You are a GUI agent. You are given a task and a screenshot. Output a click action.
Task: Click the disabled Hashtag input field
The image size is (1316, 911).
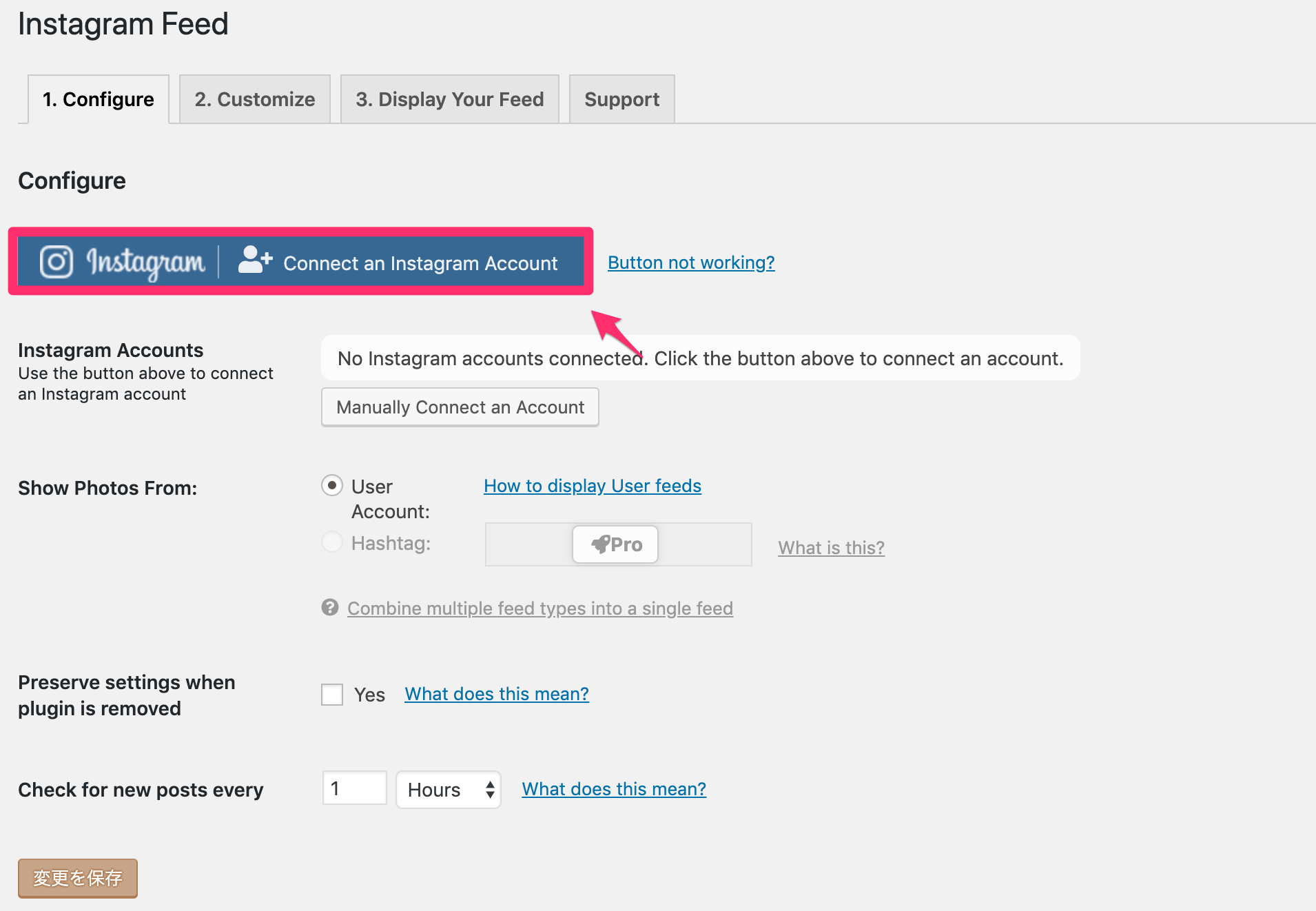point(618,544)
